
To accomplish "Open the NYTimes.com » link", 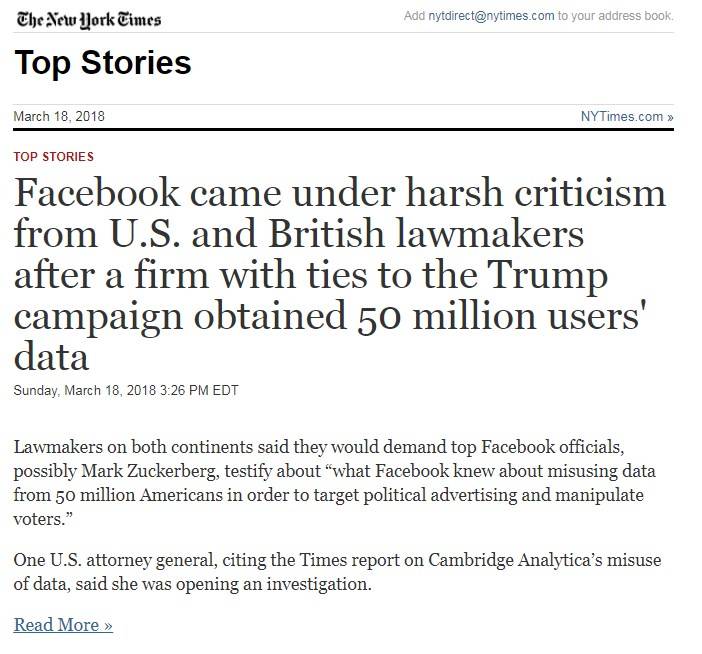I will pyautogui.click(x=626, y=117).
